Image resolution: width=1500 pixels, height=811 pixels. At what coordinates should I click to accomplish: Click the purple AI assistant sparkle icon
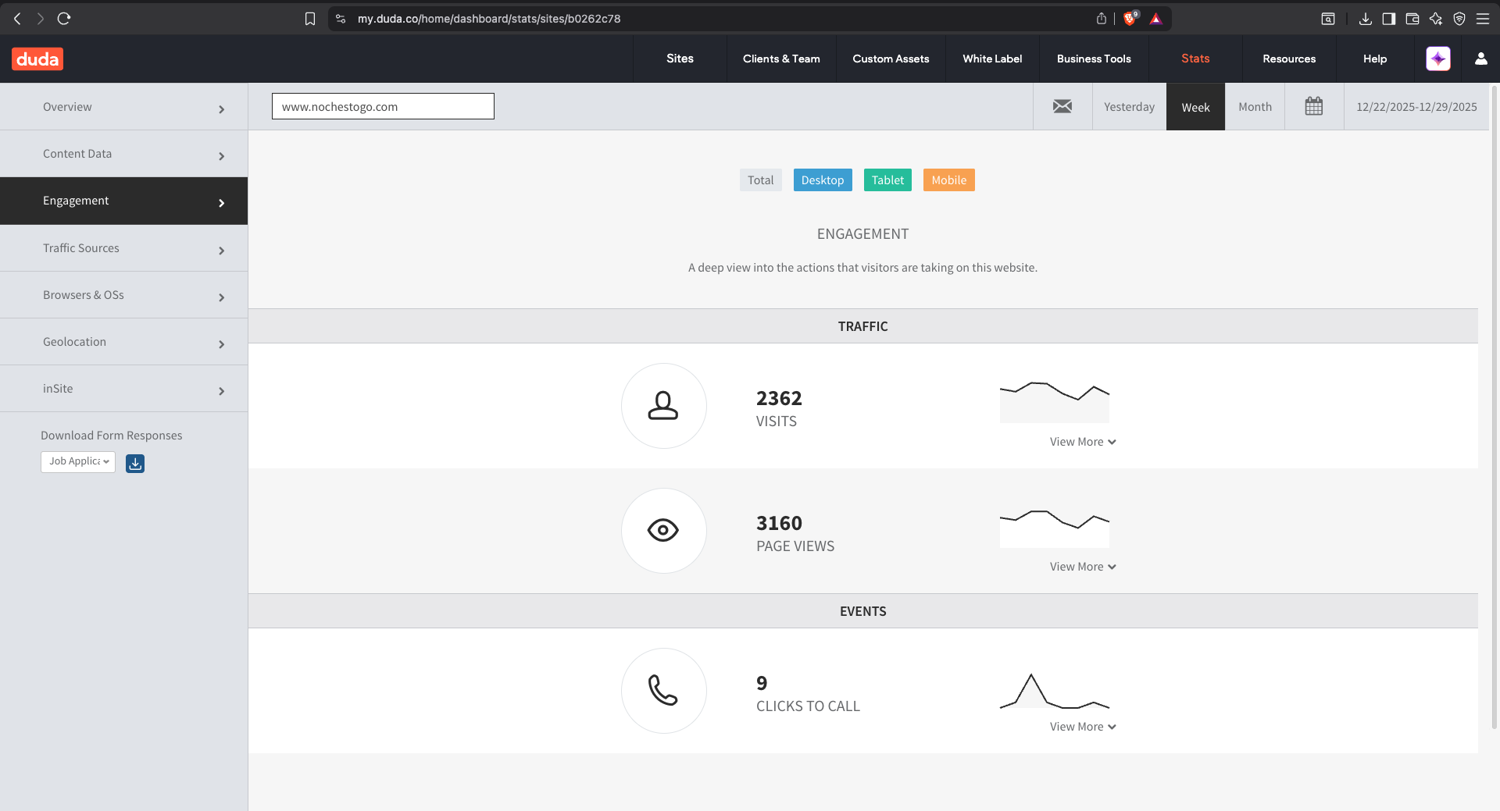point(1438,59)
